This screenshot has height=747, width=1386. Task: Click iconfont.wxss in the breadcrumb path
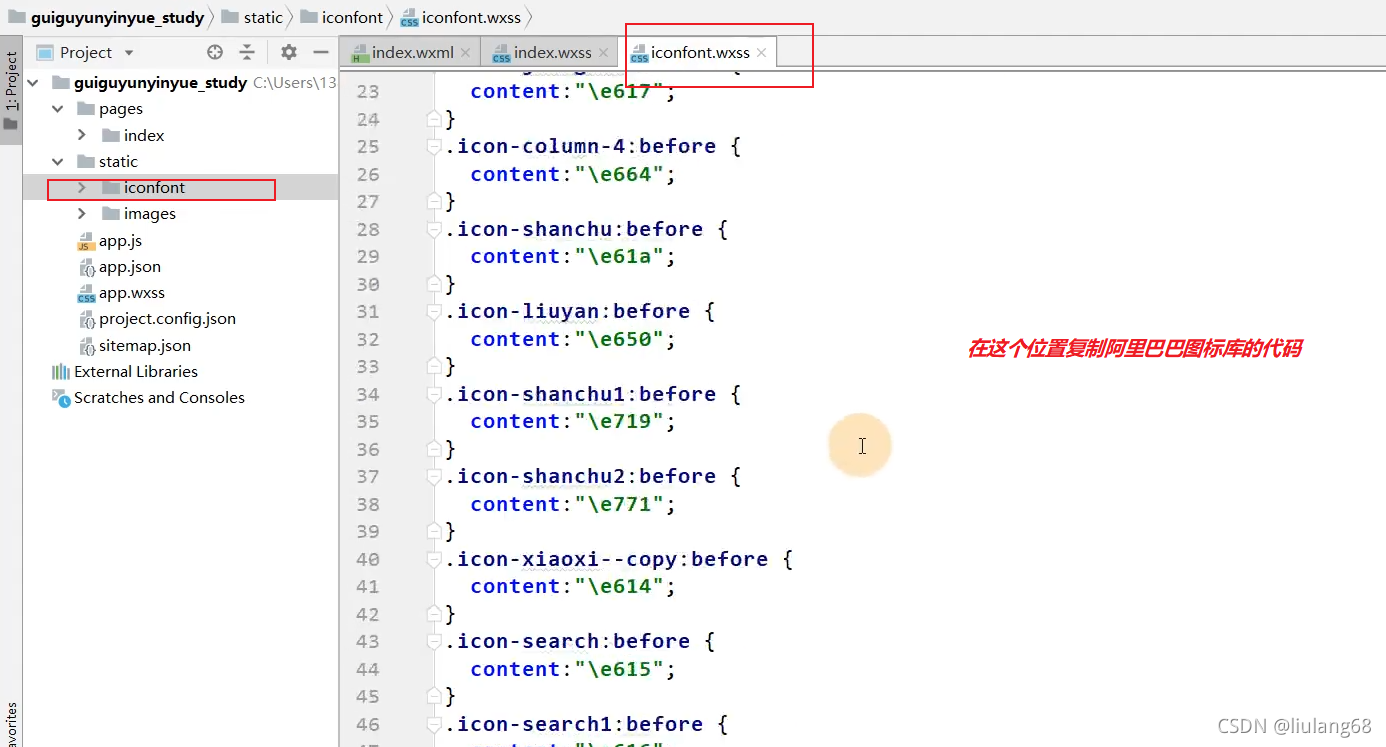click(471, 17)
